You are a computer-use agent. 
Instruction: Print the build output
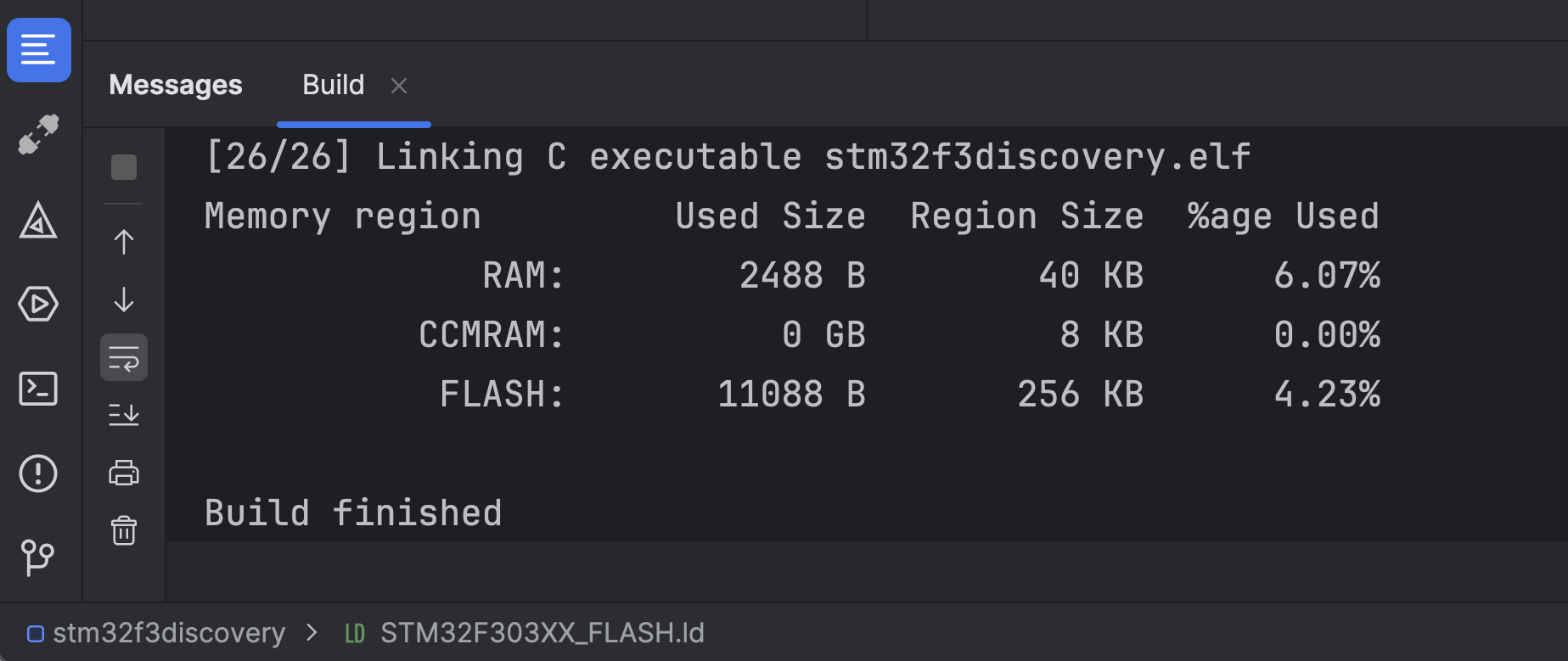point(123,473)
